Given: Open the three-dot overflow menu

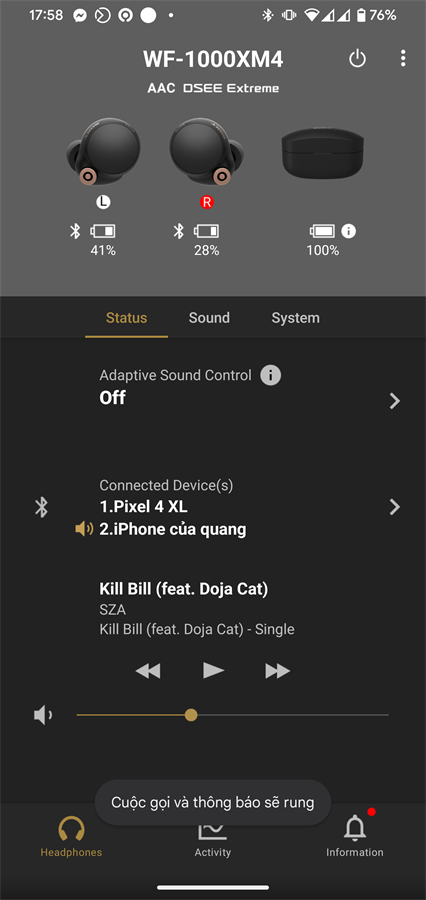Looking at the screenshot, I should [x=403, y=58].
